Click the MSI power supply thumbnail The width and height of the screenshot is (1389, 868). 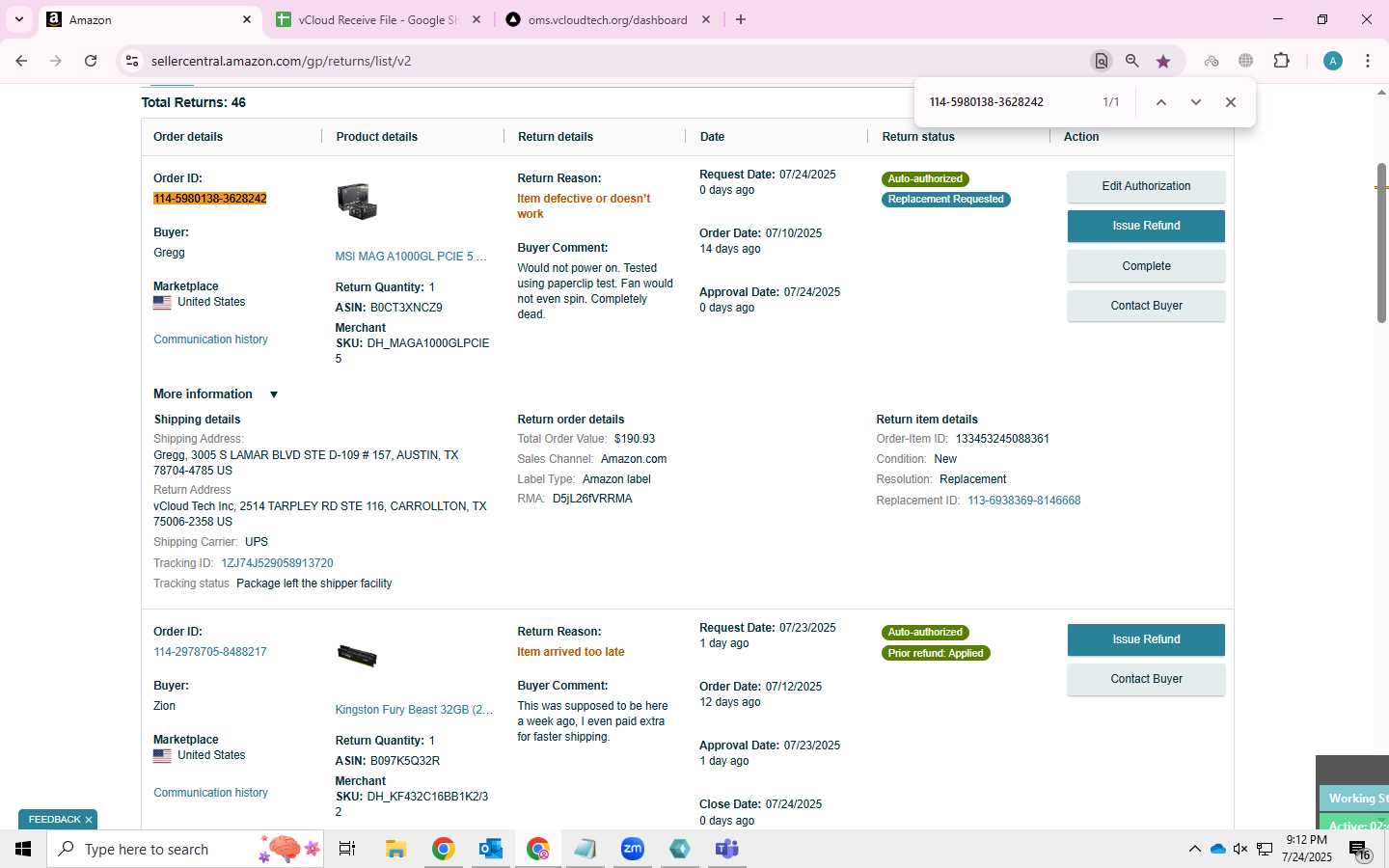pos(357,201)
